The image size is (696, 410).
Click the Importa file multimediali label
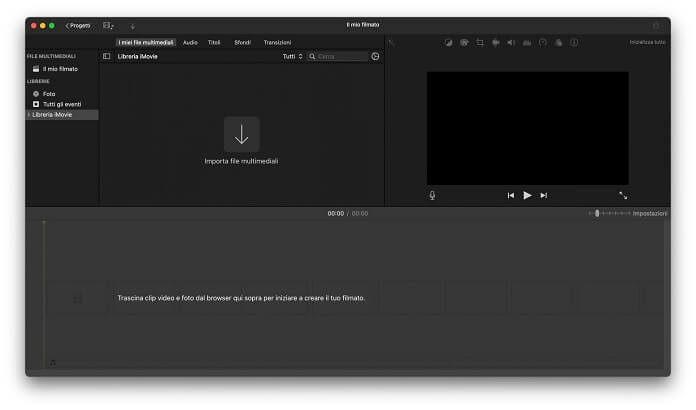(x=241, y=161)
